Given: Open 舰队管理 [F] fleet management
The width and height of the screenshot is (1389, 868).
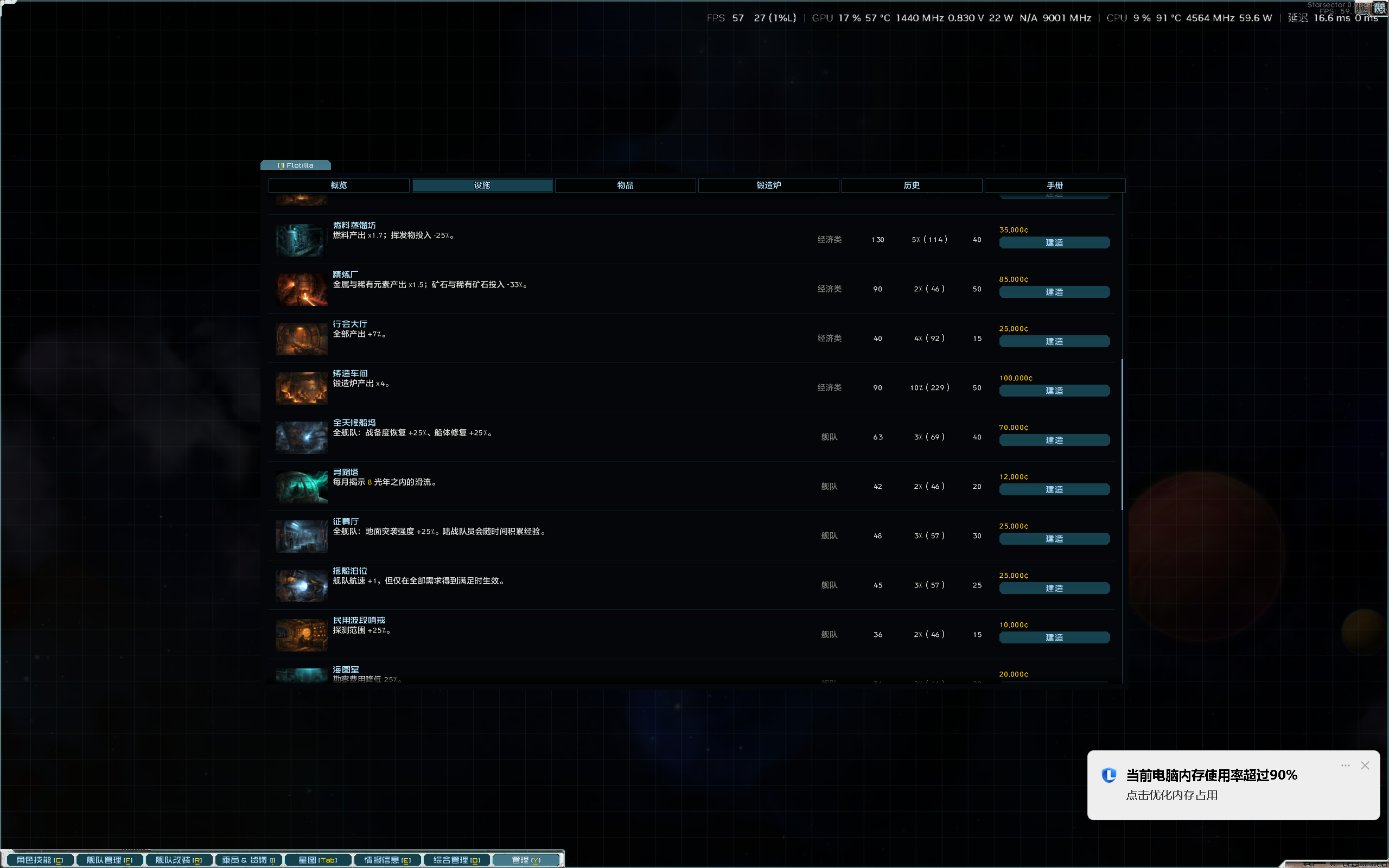Looking at the screenshot, I should 109,859.
